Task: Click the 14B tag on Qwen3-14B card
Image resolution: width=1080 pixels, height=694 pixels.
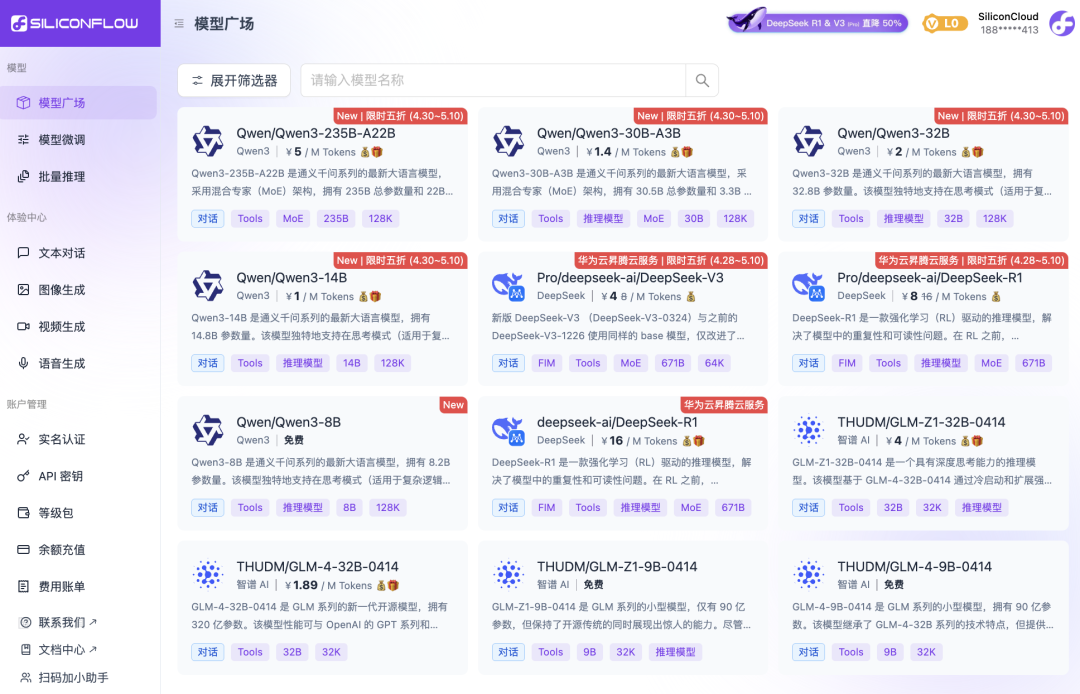Action: pyautogui.click(x=352, y=364)
